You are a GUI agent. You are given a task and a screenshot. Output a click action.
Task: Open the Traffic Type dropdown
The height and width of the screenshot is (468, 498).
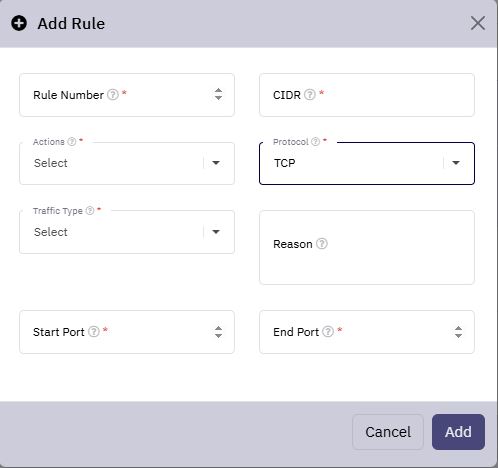127,232
